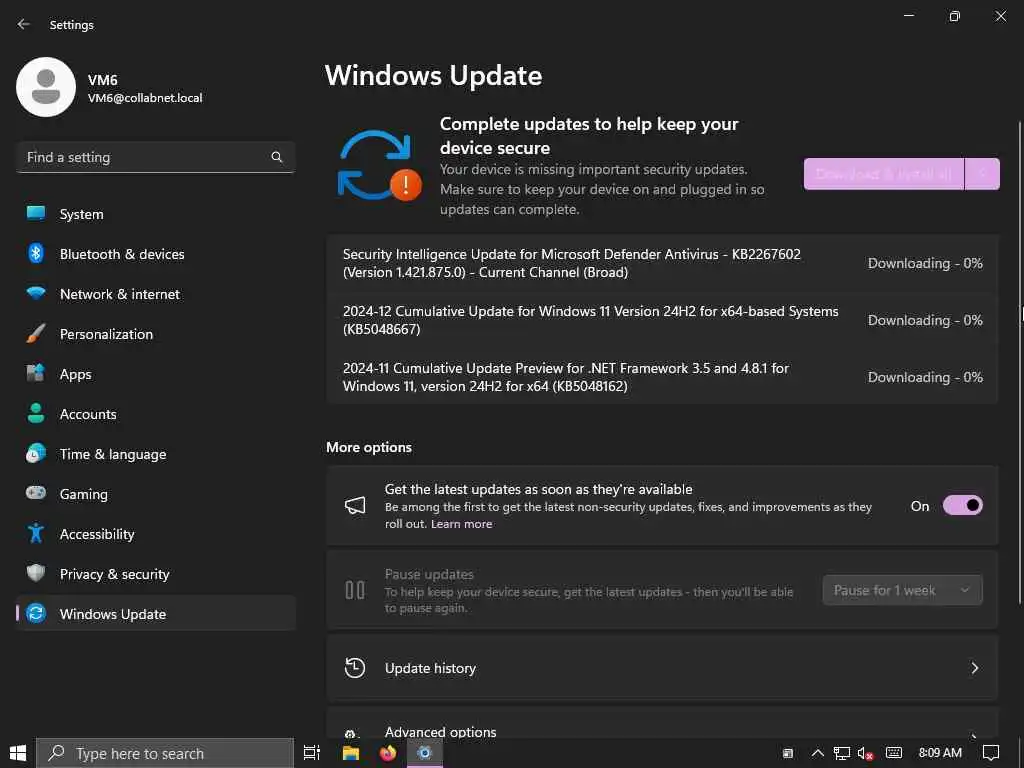This screenshot has width=1024, height=768.
Task: Click Downloading - 0% status for KB2267602
Action: pyautogui.click(x=925, y=263)
